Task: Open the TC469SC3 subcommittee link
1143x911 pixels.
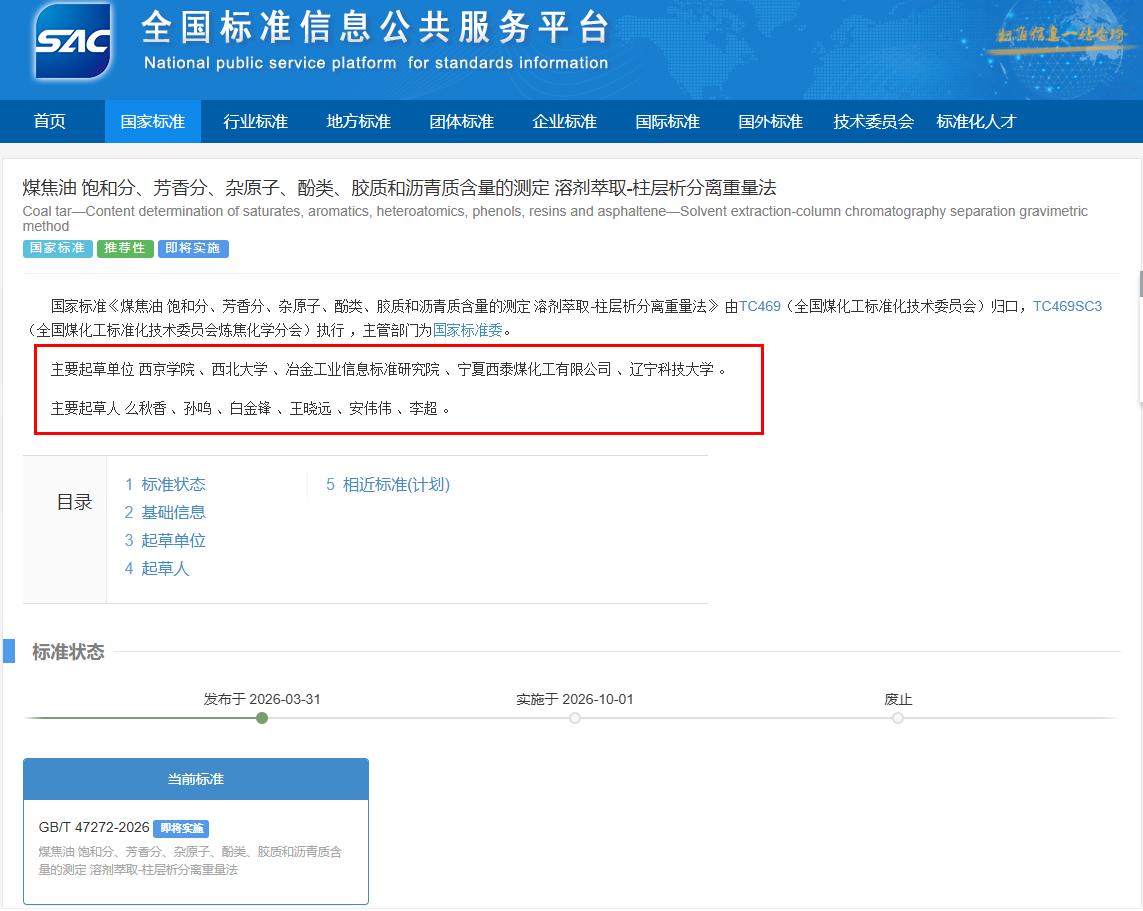Action: [x=1067, y=306]
